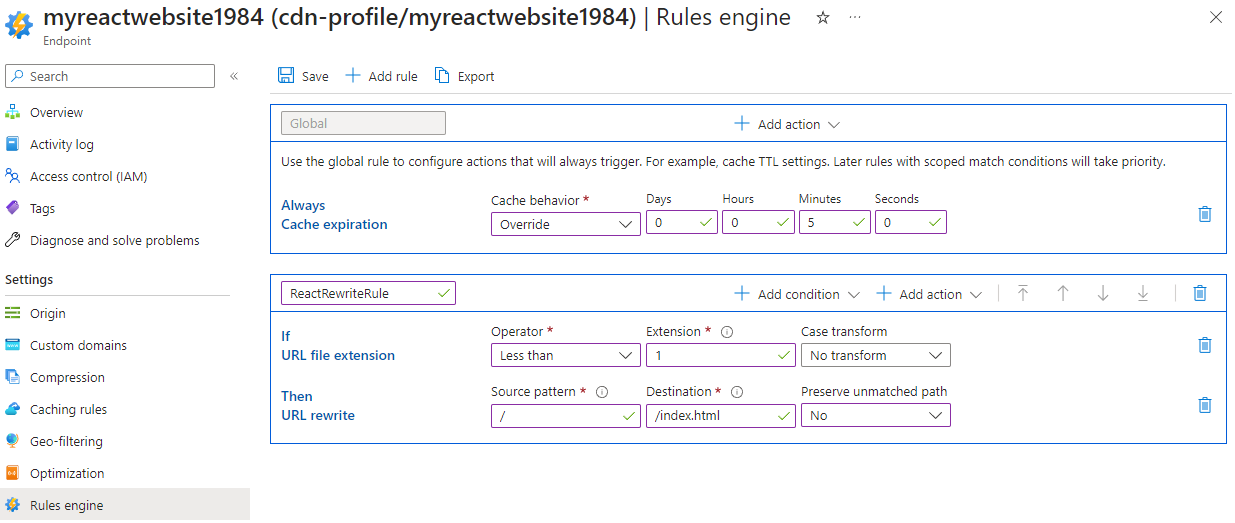The image size is (1235, 523).
Task: Delete the Cache expiration action
Action: (x=1205, y=214)
